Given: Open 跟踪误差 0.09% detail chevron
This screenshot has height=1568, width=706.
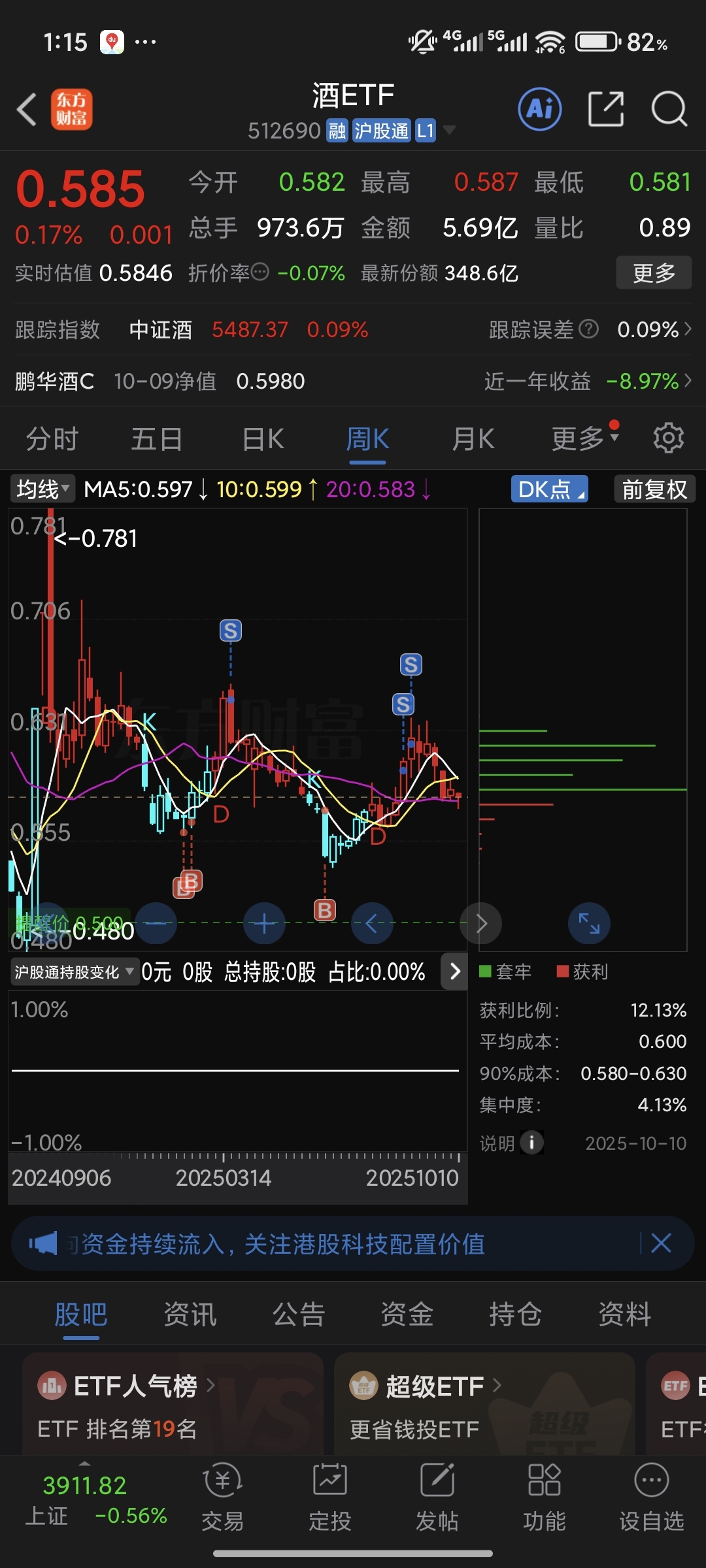Looking at the screenshot, I should click(688, 329).
